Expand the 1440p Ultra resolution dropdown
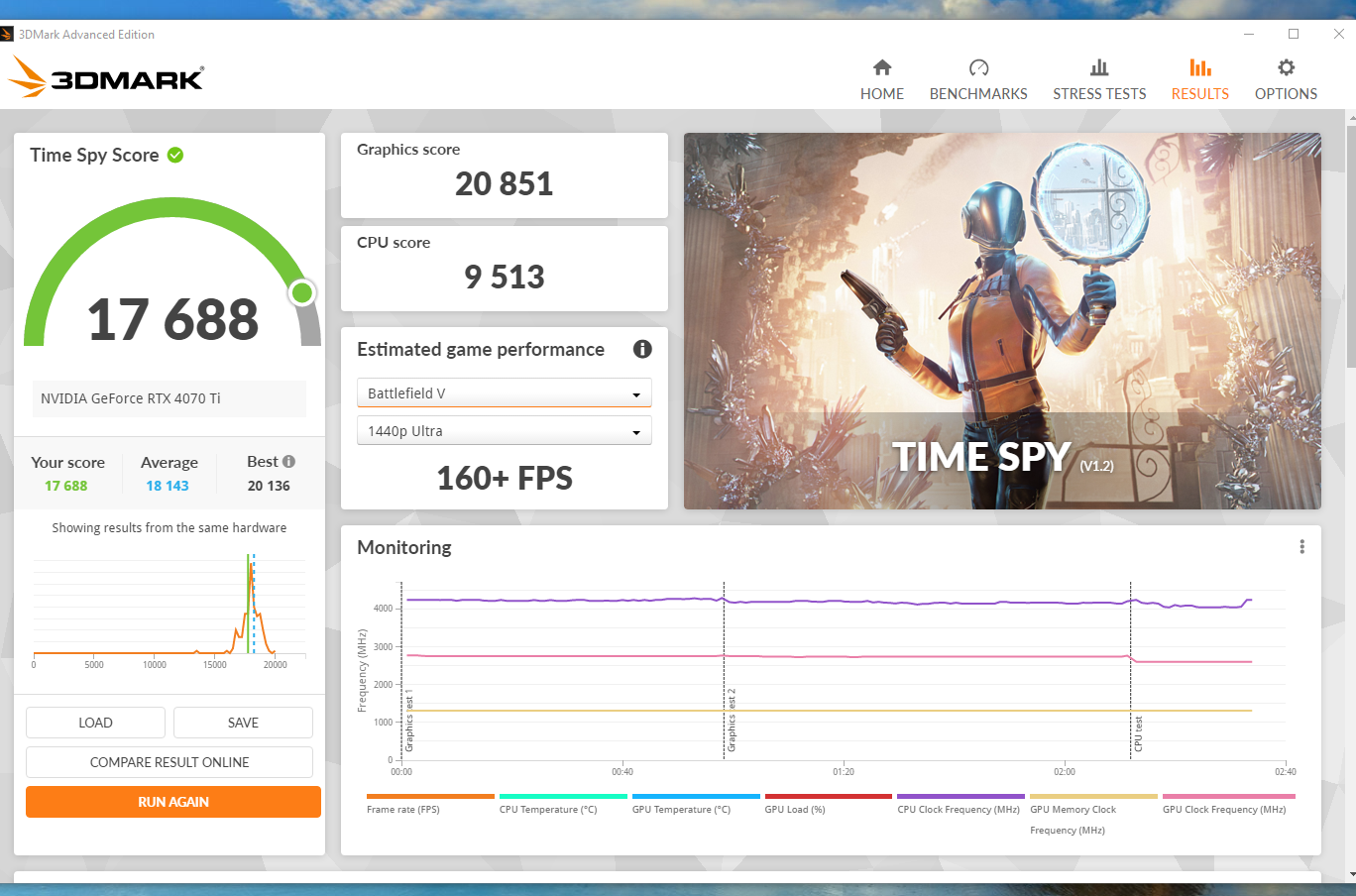 click(504, 430)
